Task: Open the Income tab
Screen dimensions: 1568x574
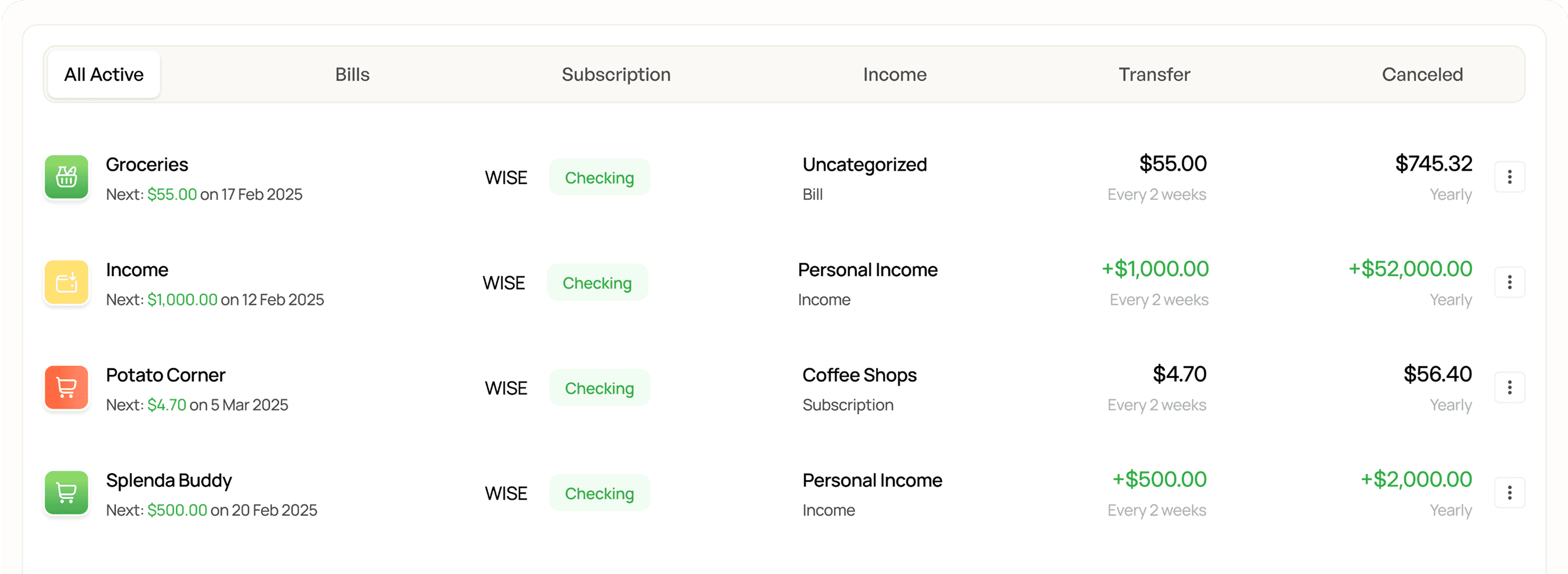Action: coord(895,74)
